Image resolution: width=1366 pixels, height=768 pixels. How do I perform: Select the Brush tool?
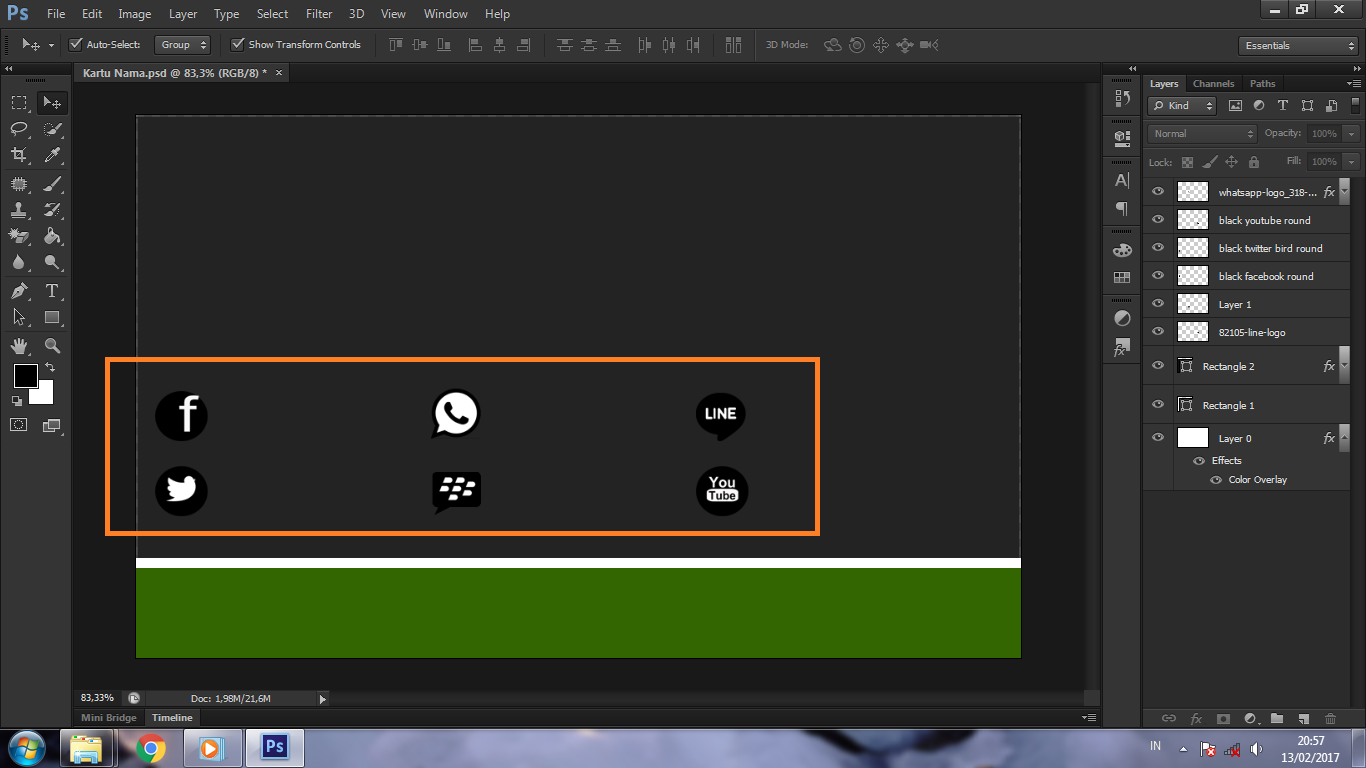click(x=52, y=183)
